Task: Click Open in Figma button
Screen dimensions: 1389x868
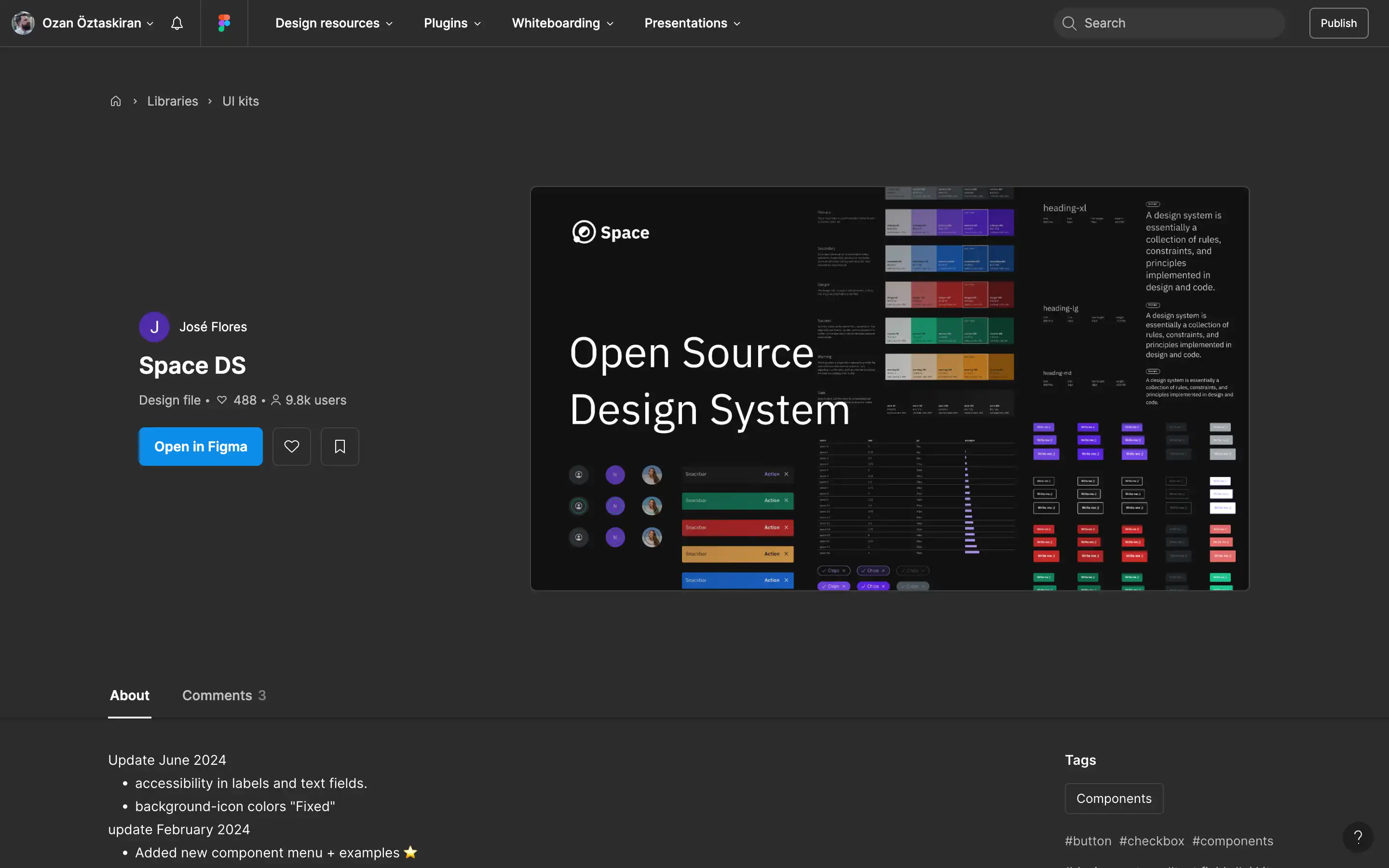Action: point(201,446)
